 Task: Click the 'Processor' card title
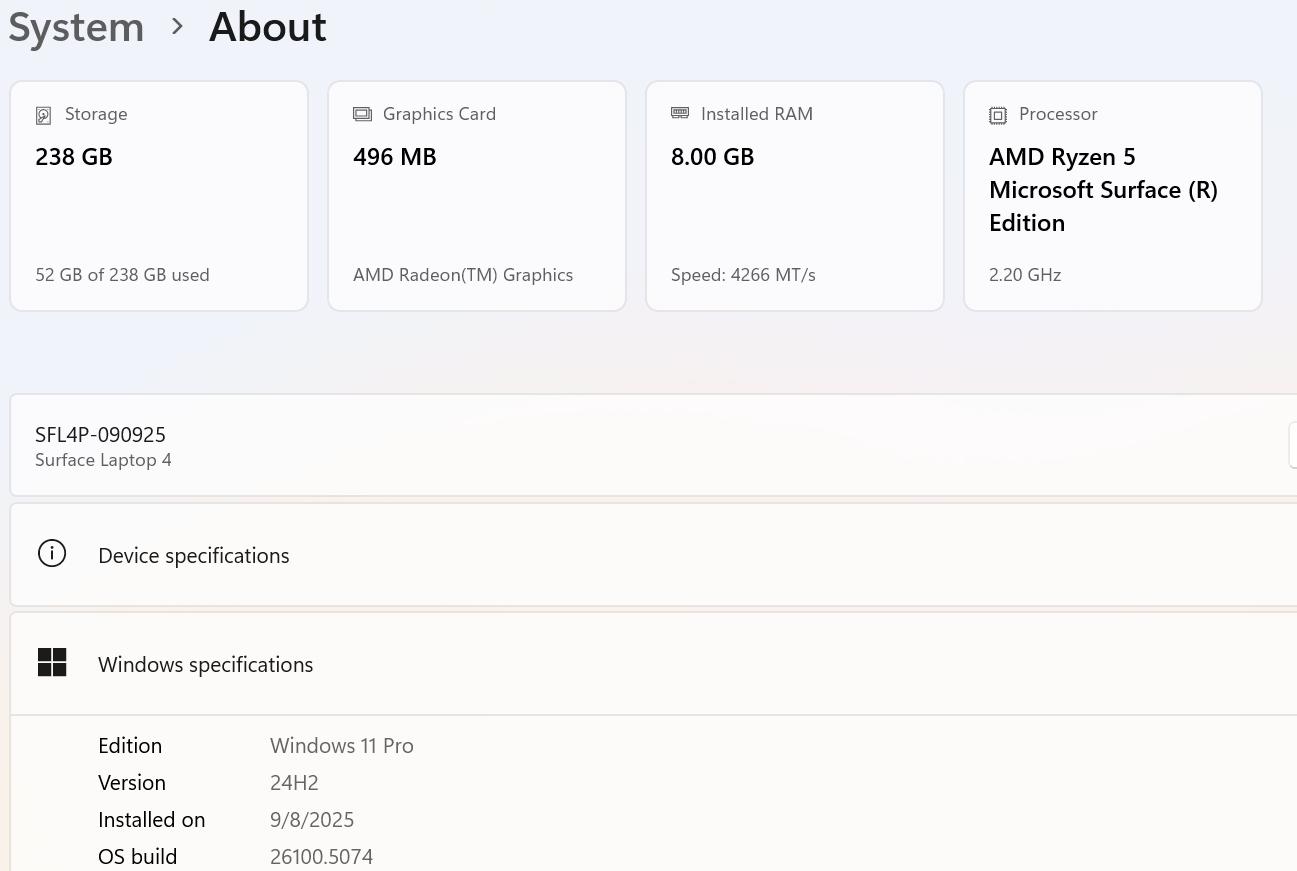click(x=1058, y=114)
